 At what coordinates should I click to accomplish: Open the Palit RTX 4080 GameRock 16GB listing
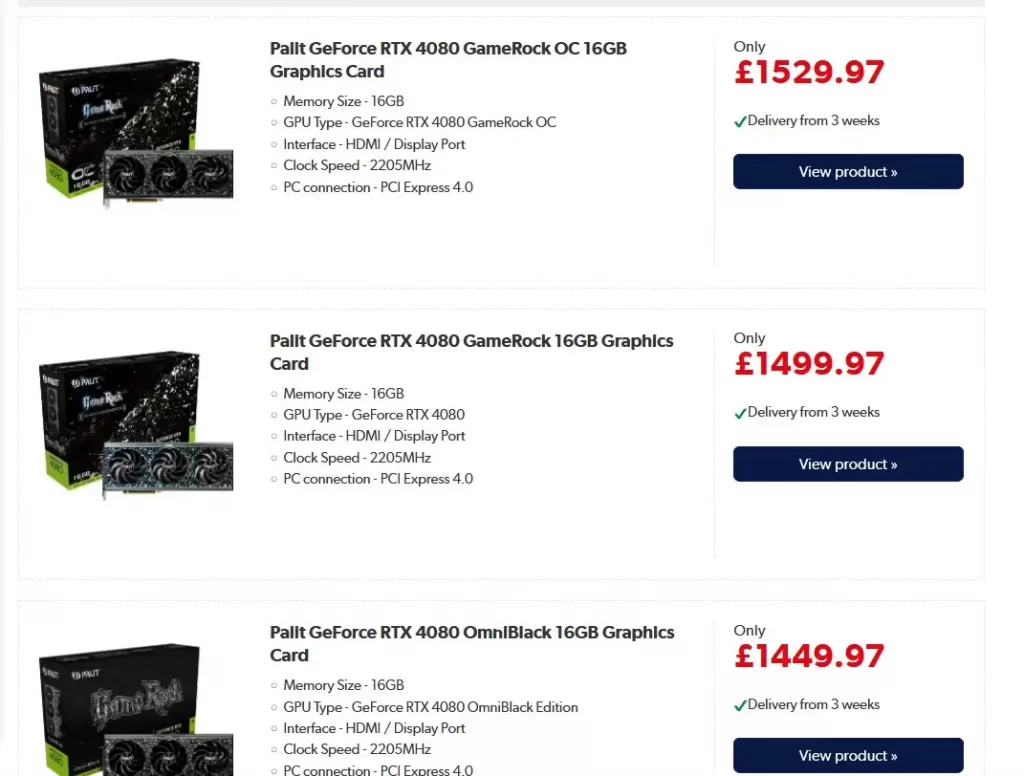pos(471,352)
